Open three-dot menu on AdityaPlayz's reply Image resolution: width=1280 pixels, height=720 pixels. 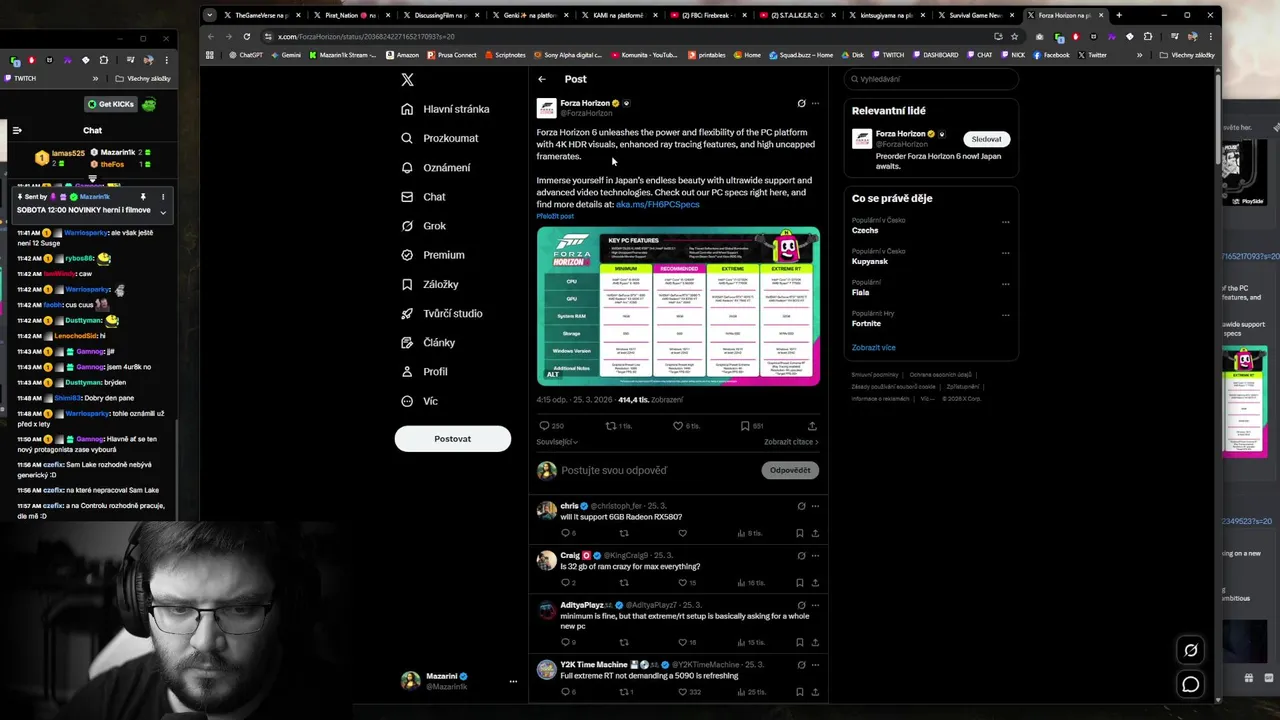pos(815,605)
